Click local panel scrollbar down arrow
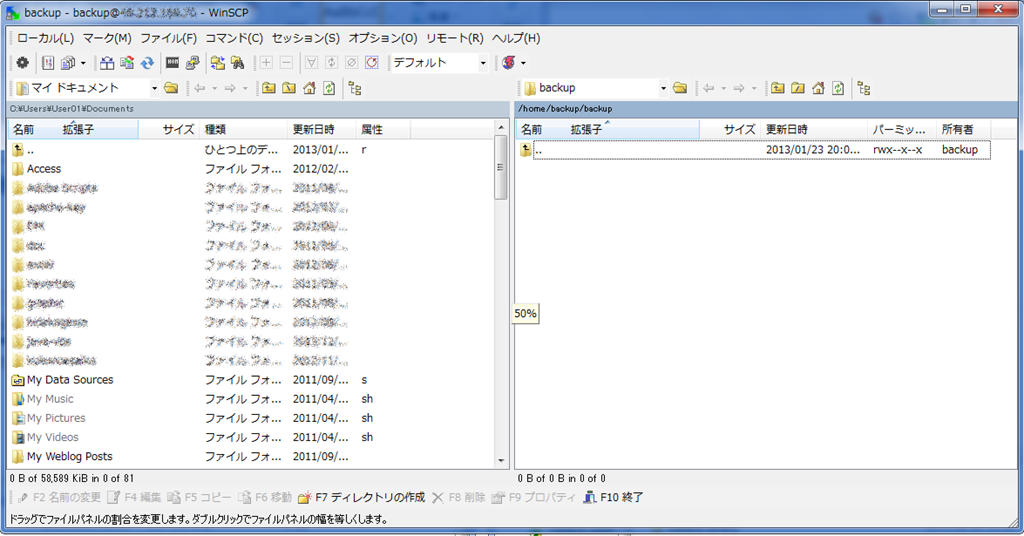This screenshot has height=536, width=1024. pyautogui.click(x=501, y=461)
